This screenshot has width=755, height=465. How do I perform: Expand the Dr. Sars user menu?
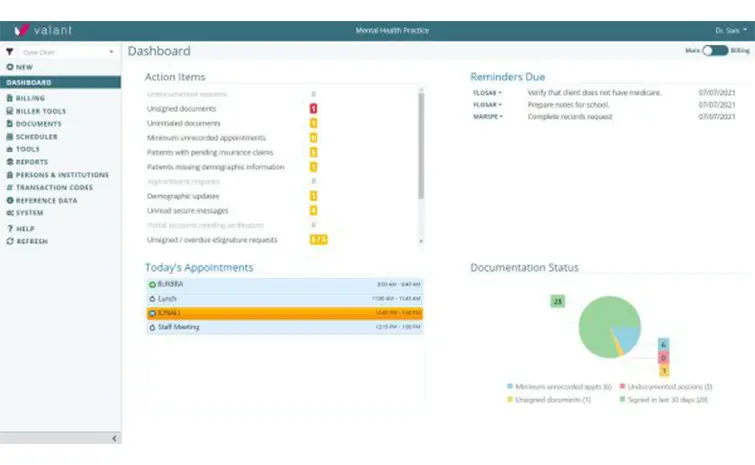730,30
